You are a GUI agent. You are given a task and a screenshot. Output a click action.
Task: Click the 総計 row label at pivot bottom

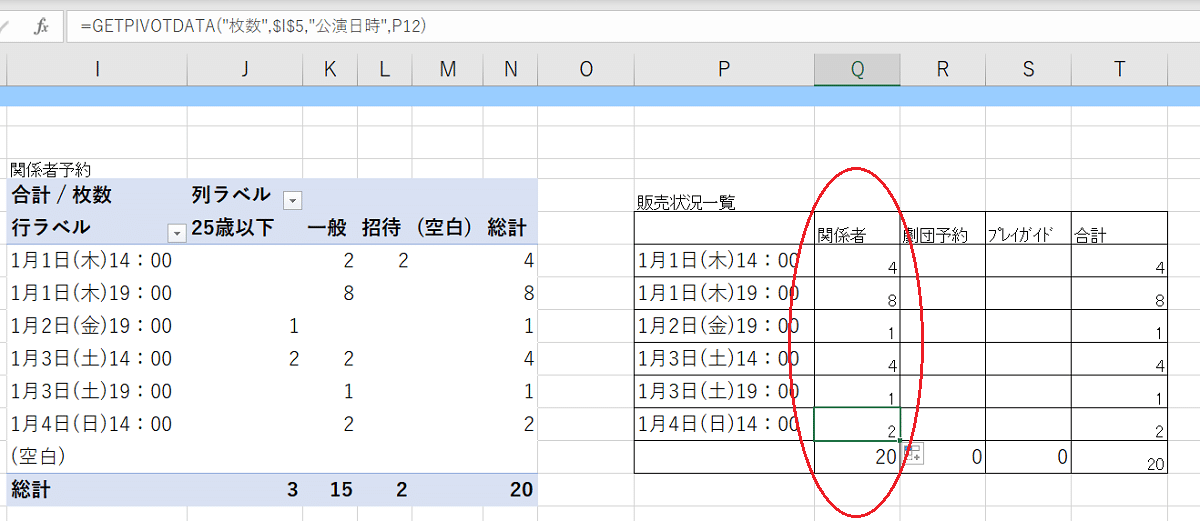pyautogui.click(x=30, y=490)
